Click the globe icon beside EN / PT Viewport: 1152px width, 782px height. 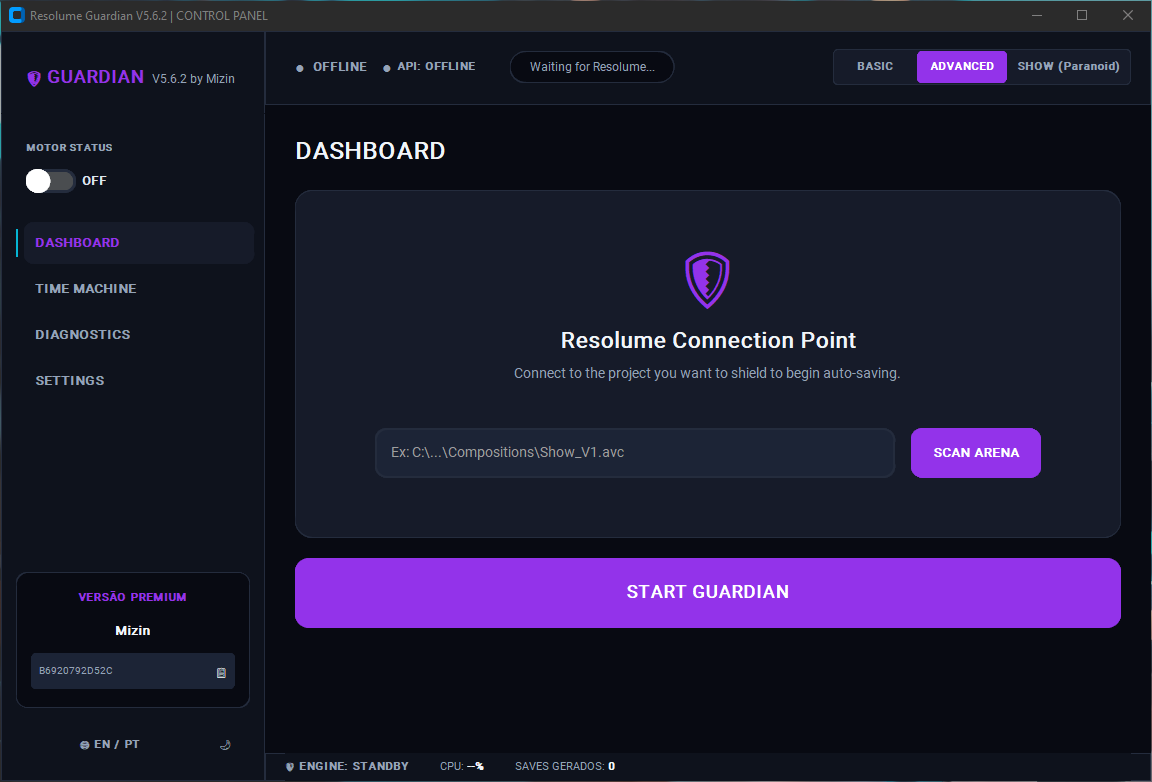coord(84,745)
